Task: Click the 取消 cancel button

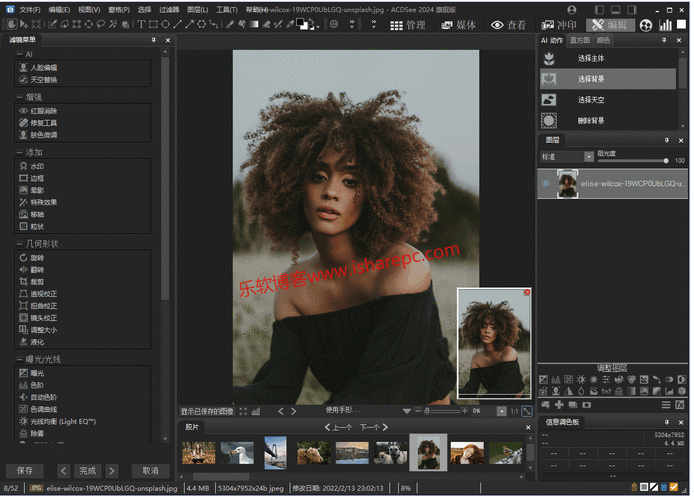Action: 150,470
